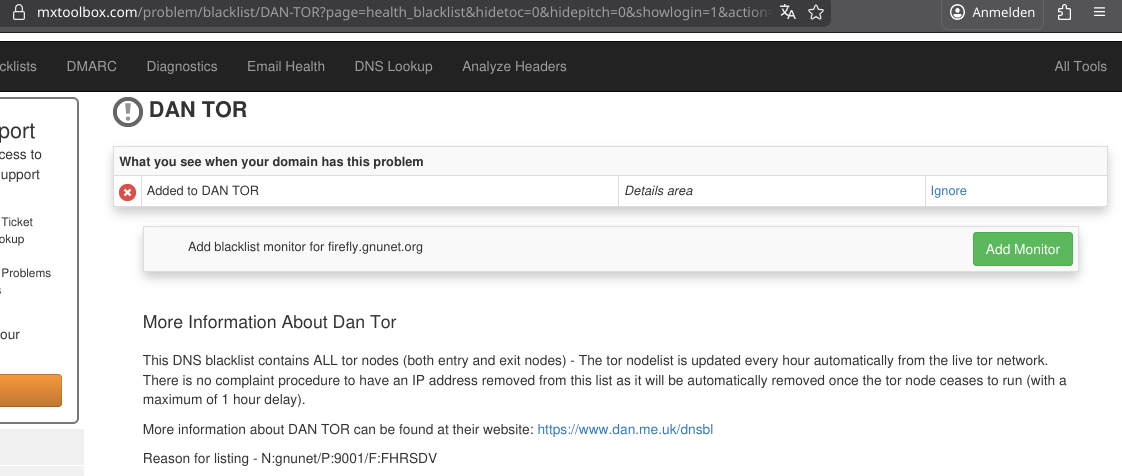
Task: Click the orange button in the support sidebar
Action: (30, 390)
